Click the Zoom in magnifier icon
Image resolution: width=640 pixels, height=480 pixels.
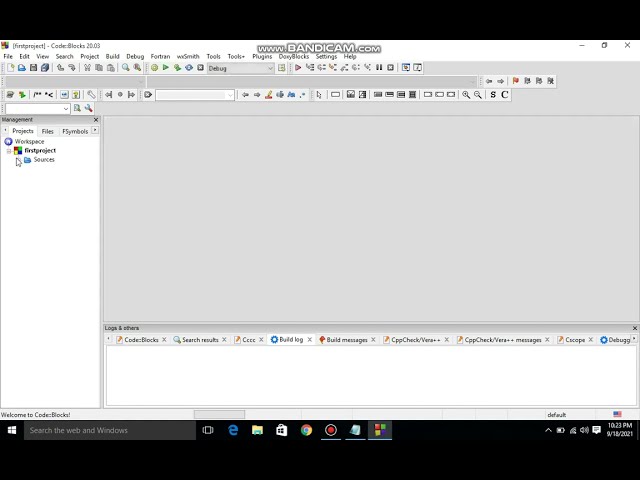(x=466, y=95)
